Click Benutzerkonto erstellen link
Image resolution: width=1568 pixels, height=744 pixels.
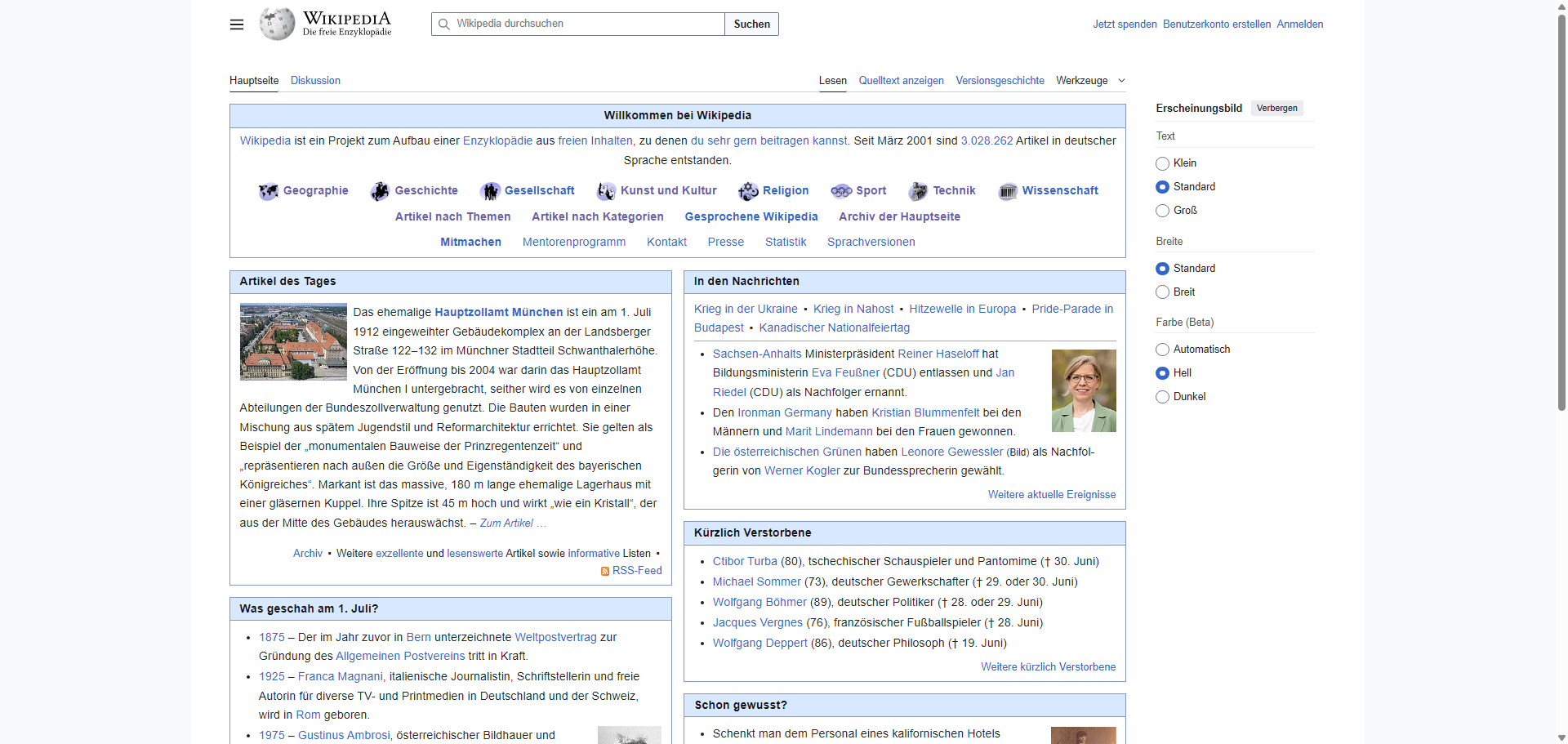[x=1217, y=25]
